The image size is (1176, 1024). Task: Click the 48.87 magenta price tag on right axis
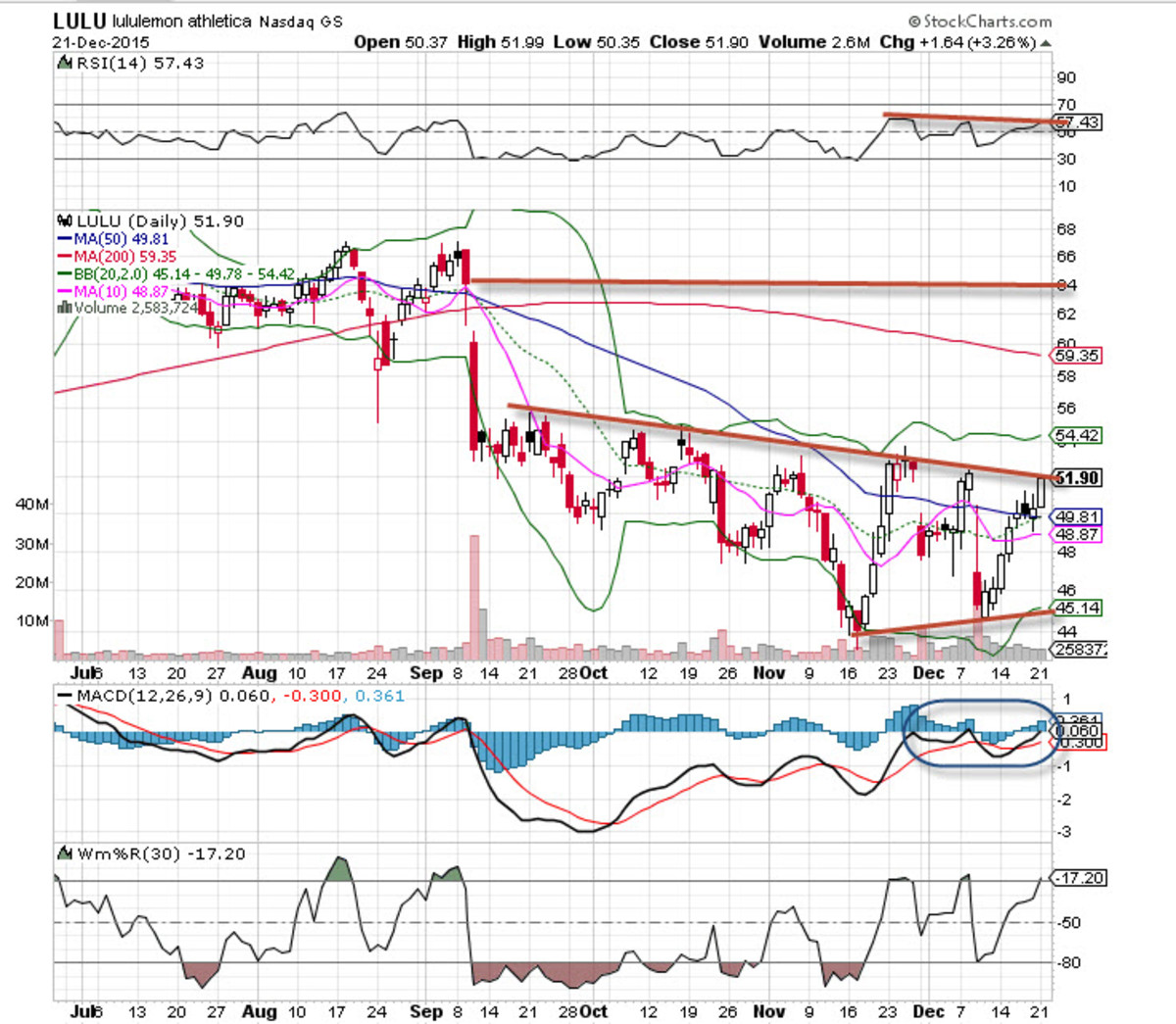click(x=1078, y=534)
